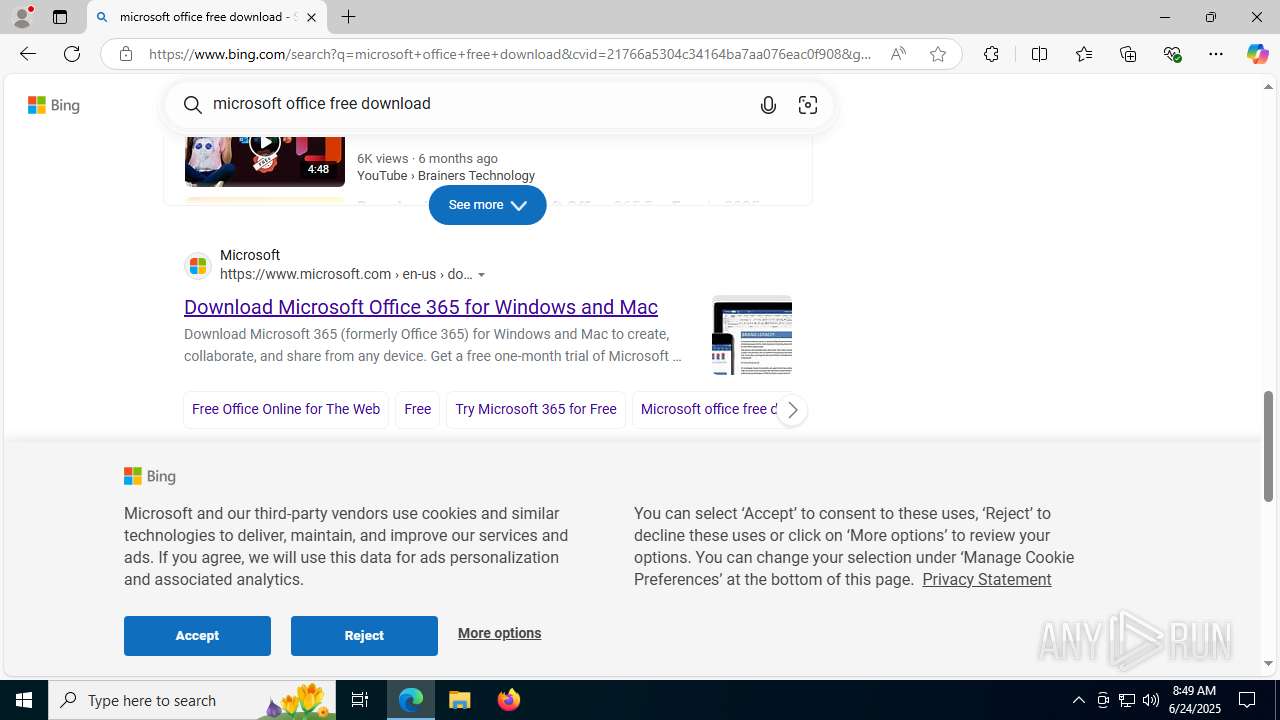Click the taskbar search box

(192, 700)
